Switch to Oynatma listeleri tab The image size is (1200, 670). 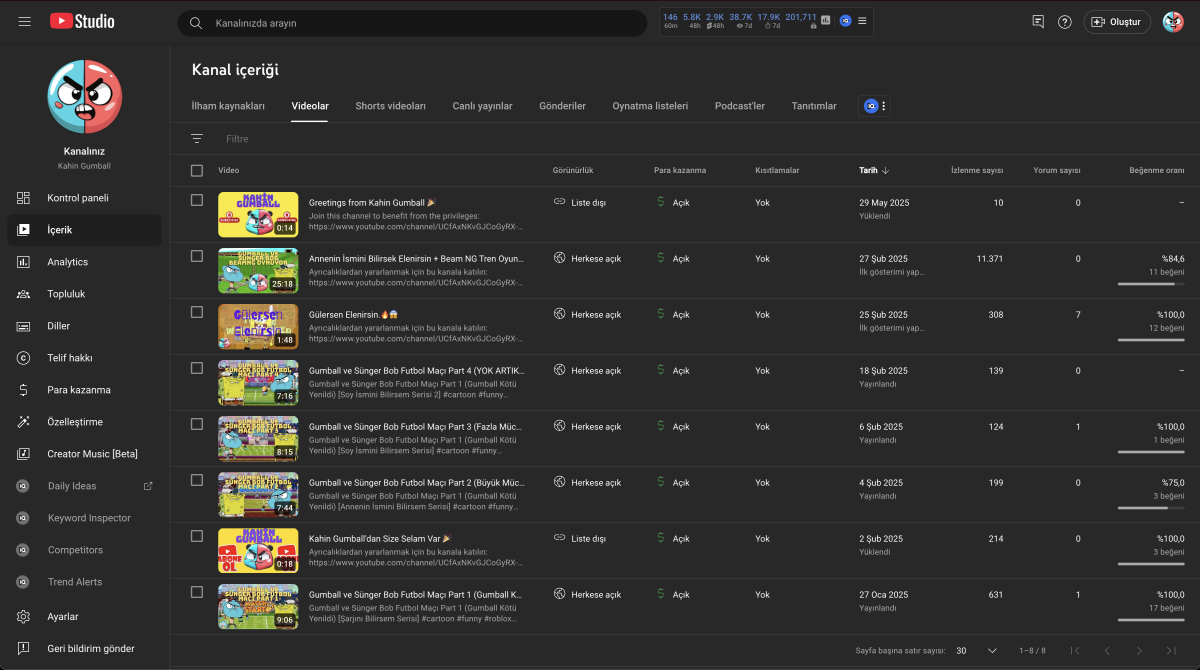click(650, 106)
